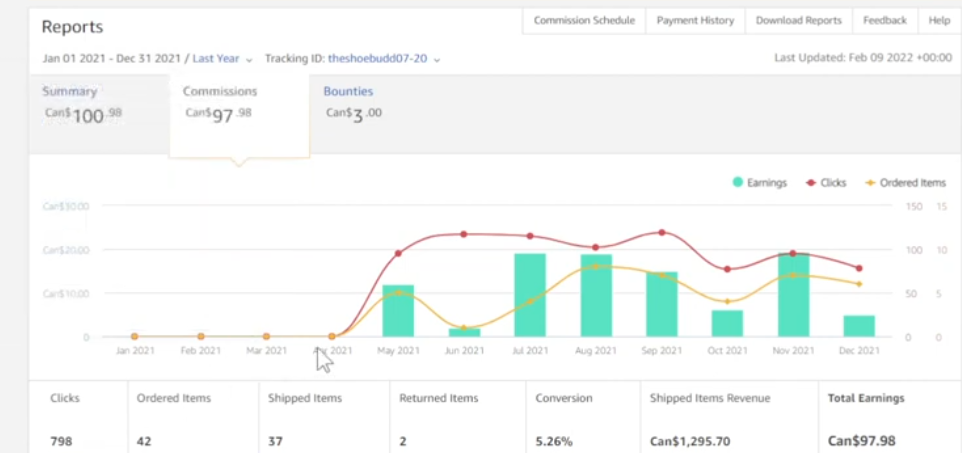
Task: Click the Feb 2021 data point on the baseline
Action: pyautogui.click(x=201, y=336)
